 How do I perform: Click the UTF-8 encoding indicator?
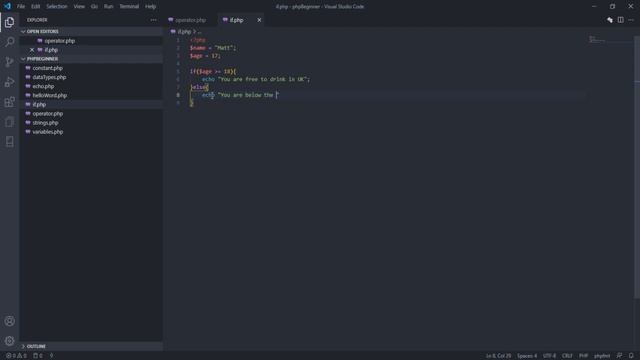[549, 356]
